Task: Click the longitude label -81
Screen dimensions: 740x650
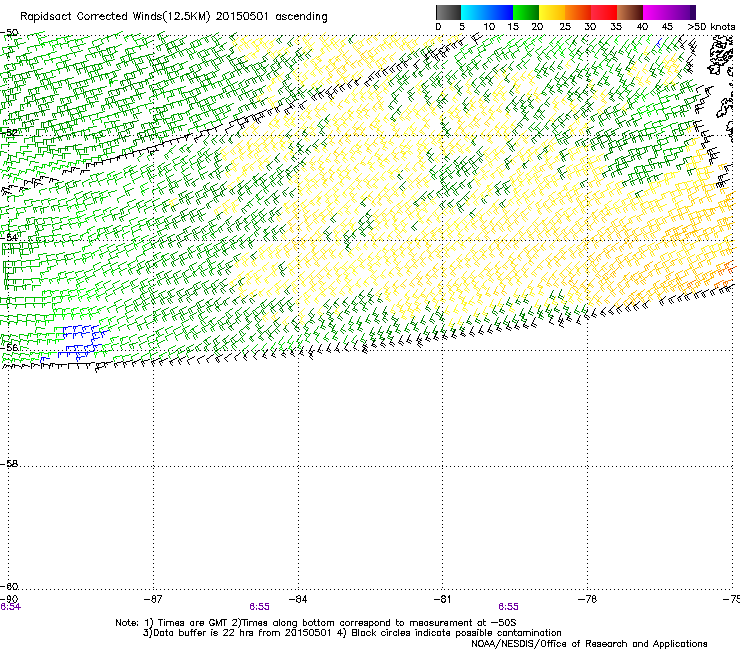Action: click(x=442, y=599)
